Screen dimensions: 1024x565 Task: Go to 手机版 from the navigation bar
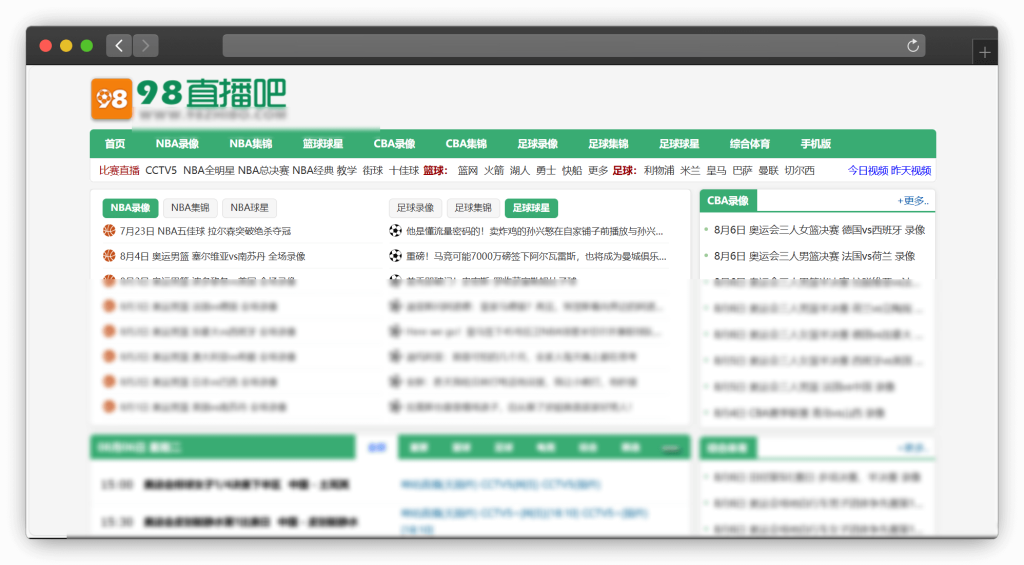point(815,144)
